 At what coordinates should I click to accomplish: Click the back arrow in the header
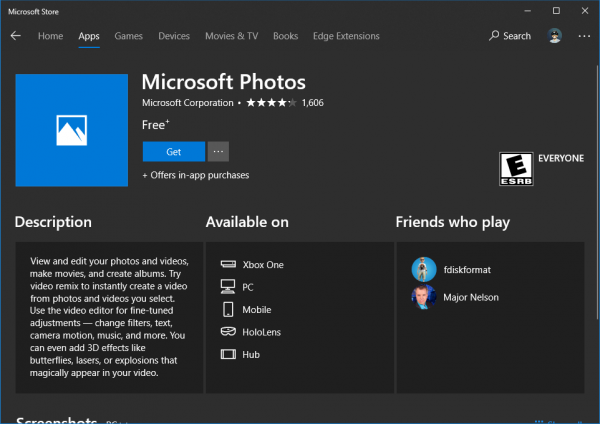[x=16, y=36]
